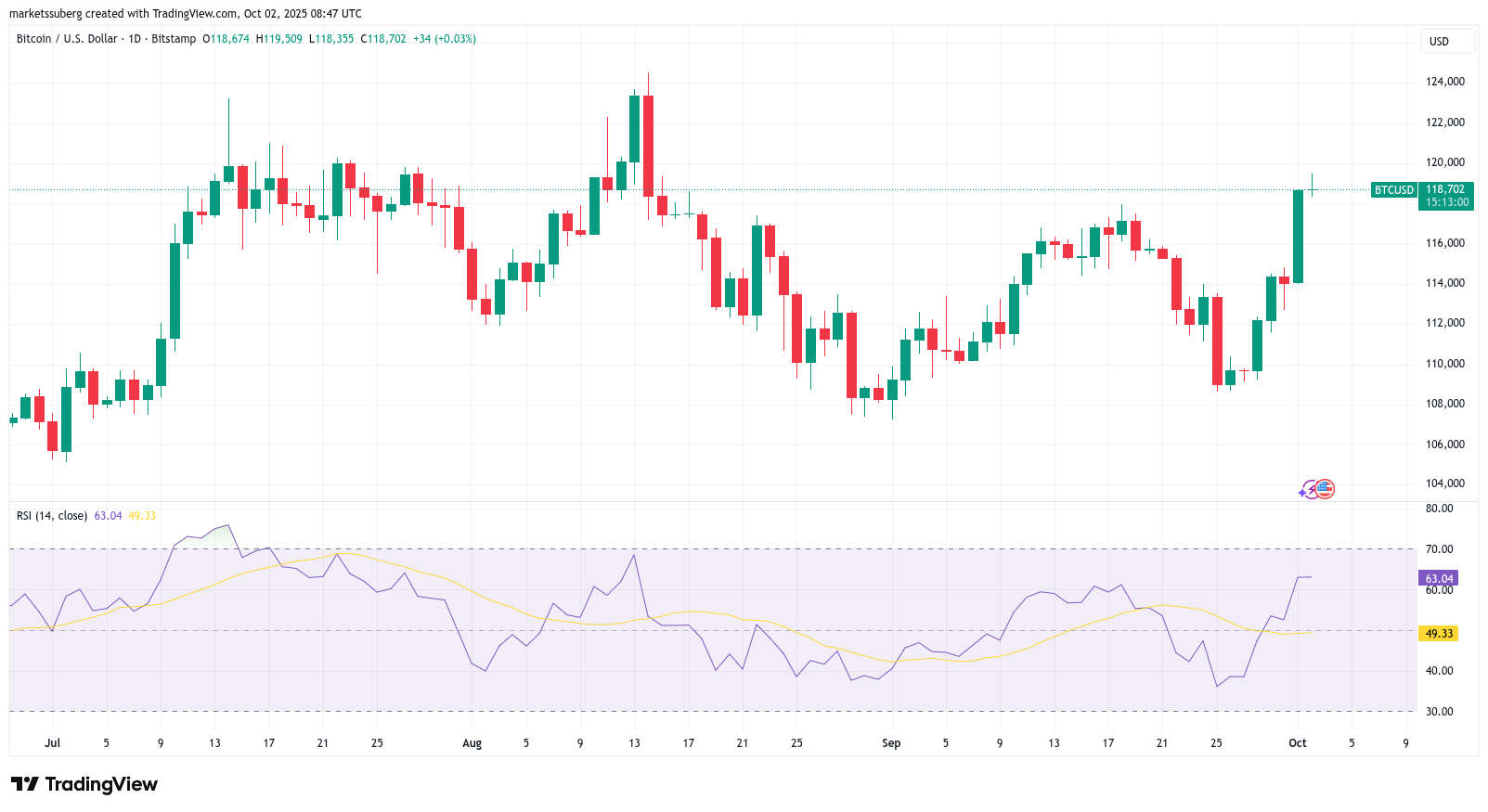
Task: Click the purple lightning bolt event icon
Action: [x=1308, y=490]
